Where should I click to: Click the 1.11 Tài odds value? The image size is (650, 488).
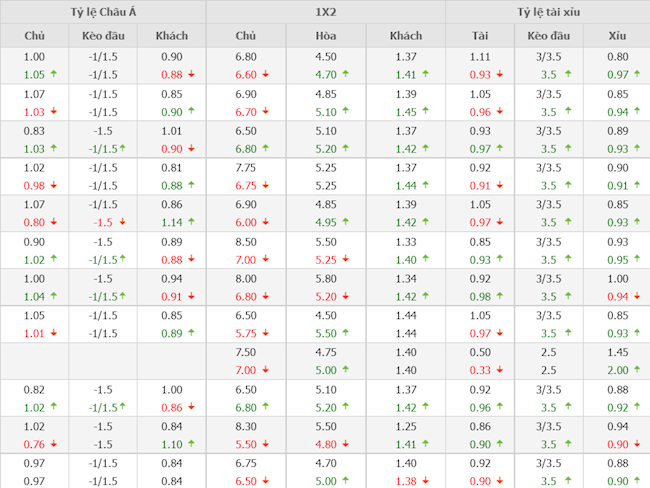coord(480,57)
